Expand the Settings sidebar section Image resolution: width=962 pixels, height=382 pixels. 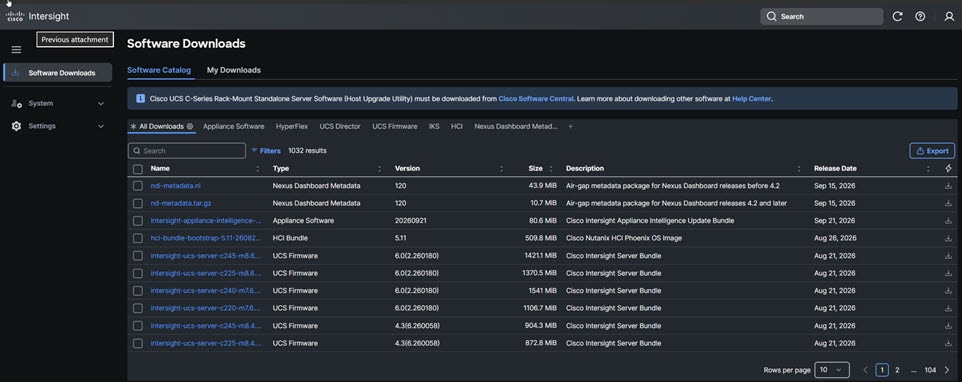coord(58,126)
